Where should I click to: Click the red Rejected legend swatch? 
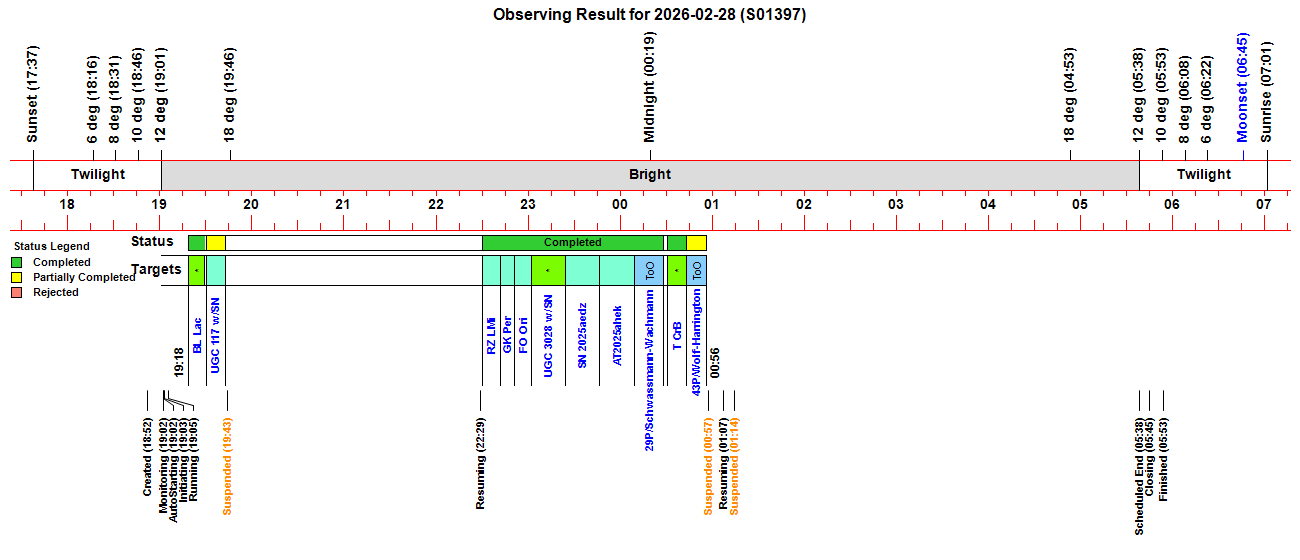[17, 292]
